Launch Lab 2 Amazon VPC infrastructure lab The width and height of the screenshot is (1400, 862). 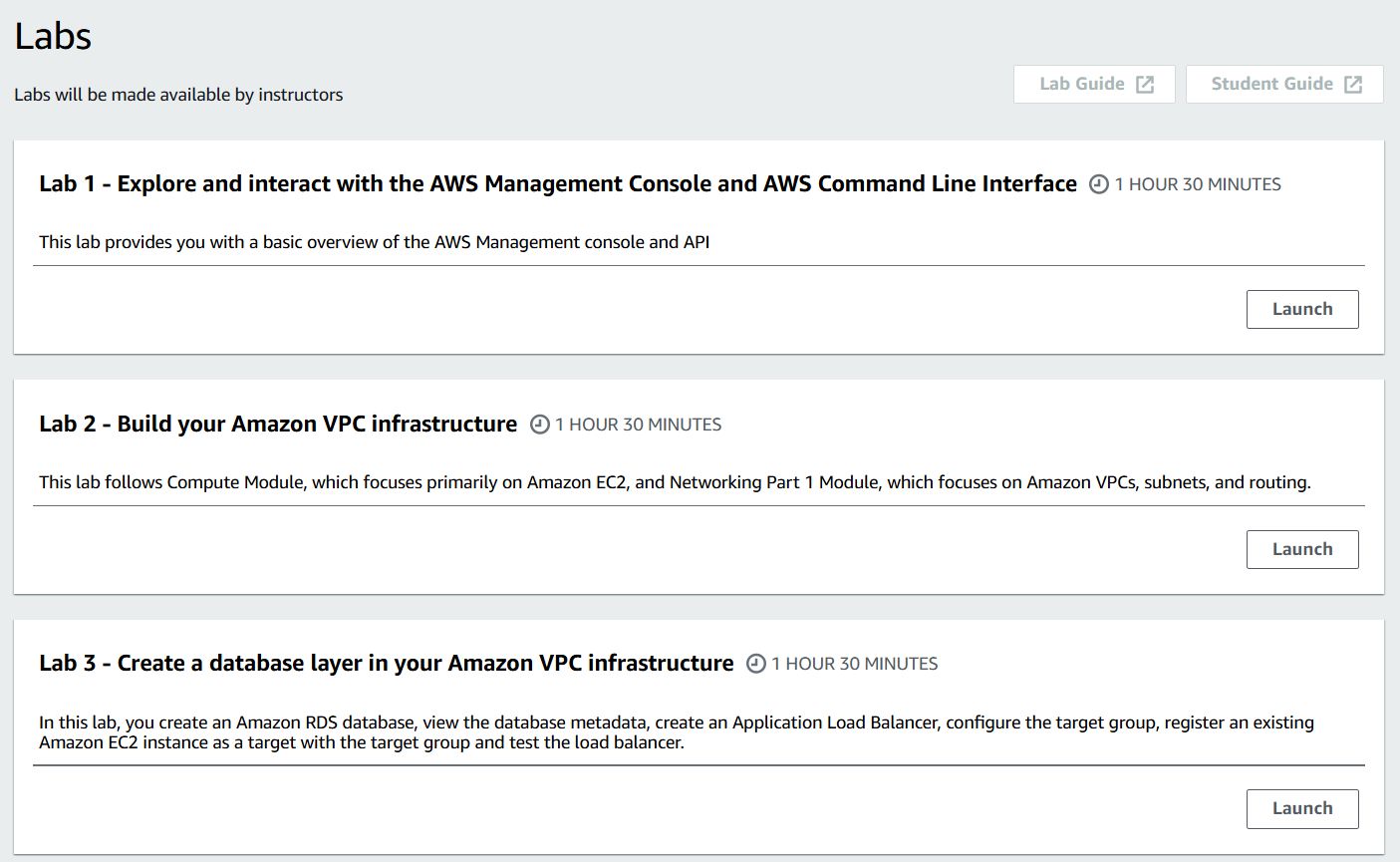[x=1302, y=549]
